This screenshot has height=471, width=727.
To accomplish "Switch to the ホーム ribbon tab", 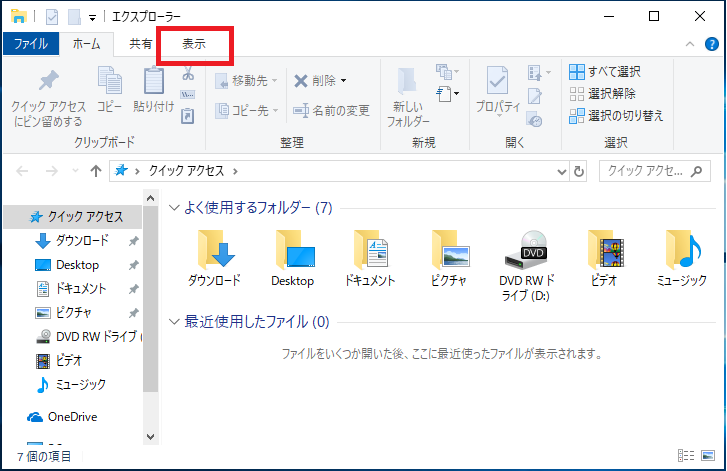I will tap(86, 44).
